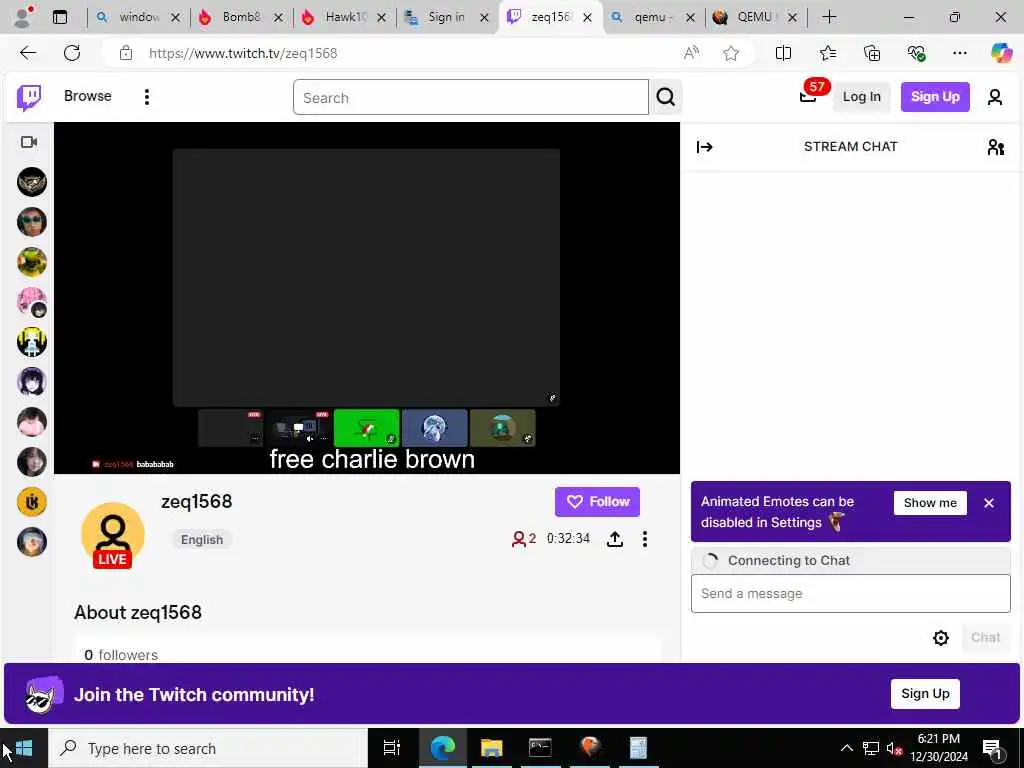
Task: Open the chat community users icon
Action: [x=995, y=147]
